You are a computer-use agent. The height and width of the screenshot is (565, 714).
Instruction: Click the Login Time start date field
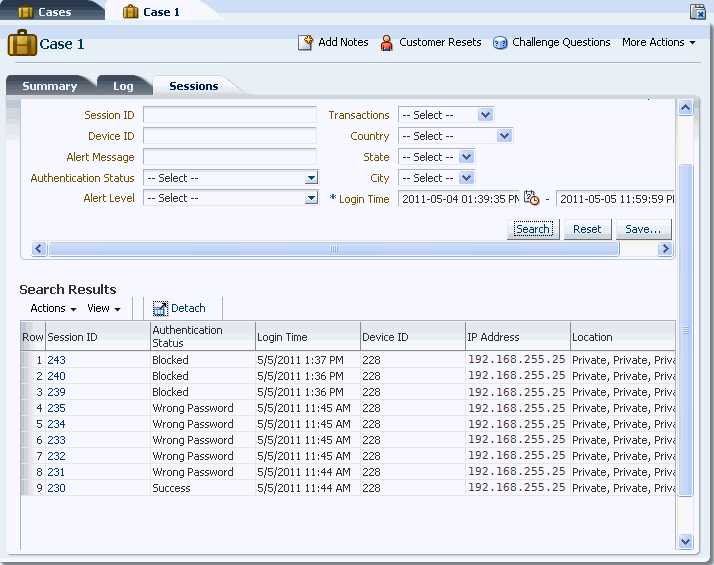459,199
